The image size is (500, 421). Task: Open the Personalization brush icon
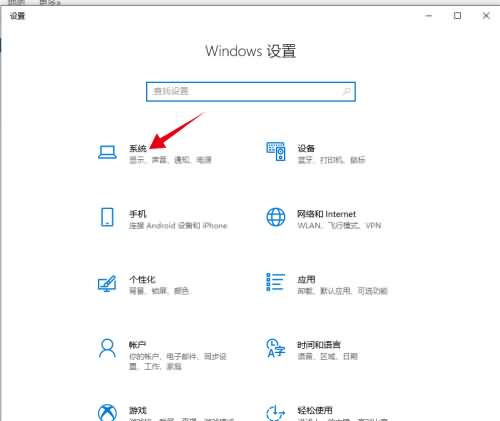[107, 283]
